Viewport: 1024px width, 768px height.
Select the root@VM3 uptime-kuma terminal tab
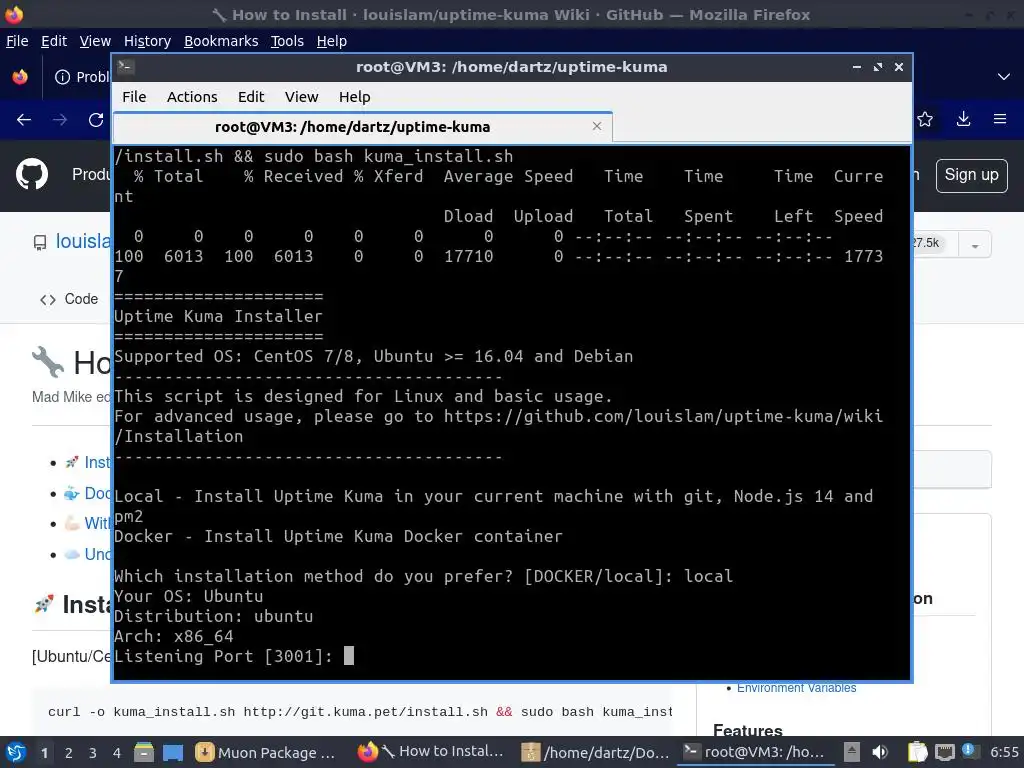[362, 127]
